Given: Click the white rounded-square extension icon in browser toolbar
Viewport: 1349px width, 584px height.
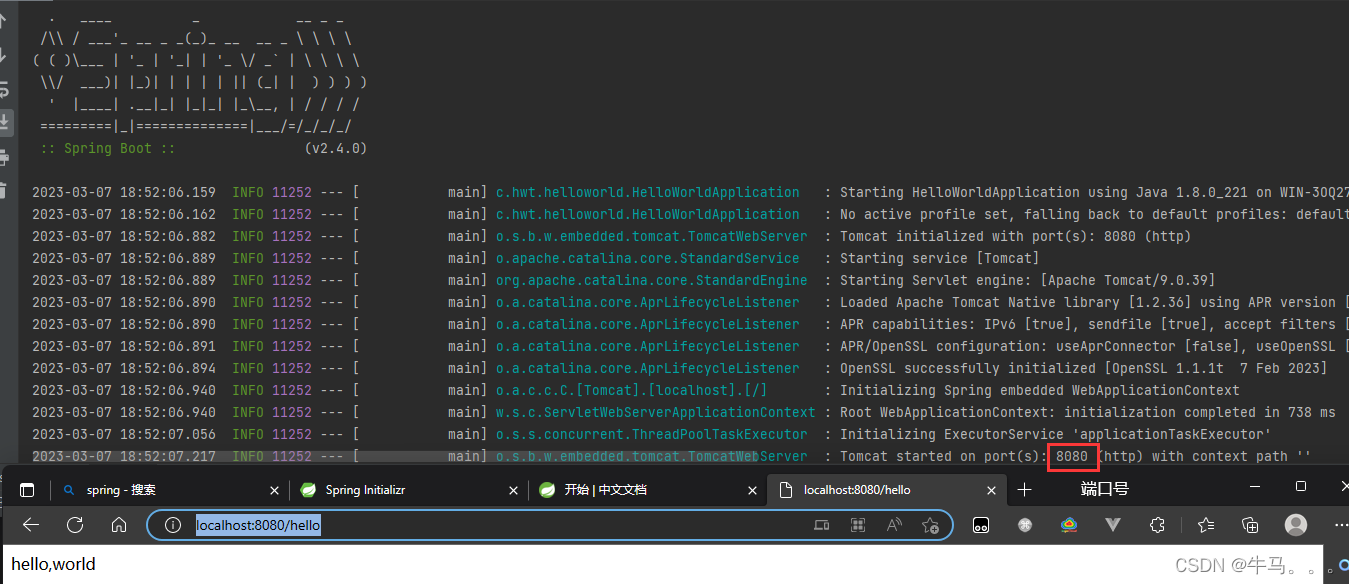Looking at the screenshot, I should 982,525.
